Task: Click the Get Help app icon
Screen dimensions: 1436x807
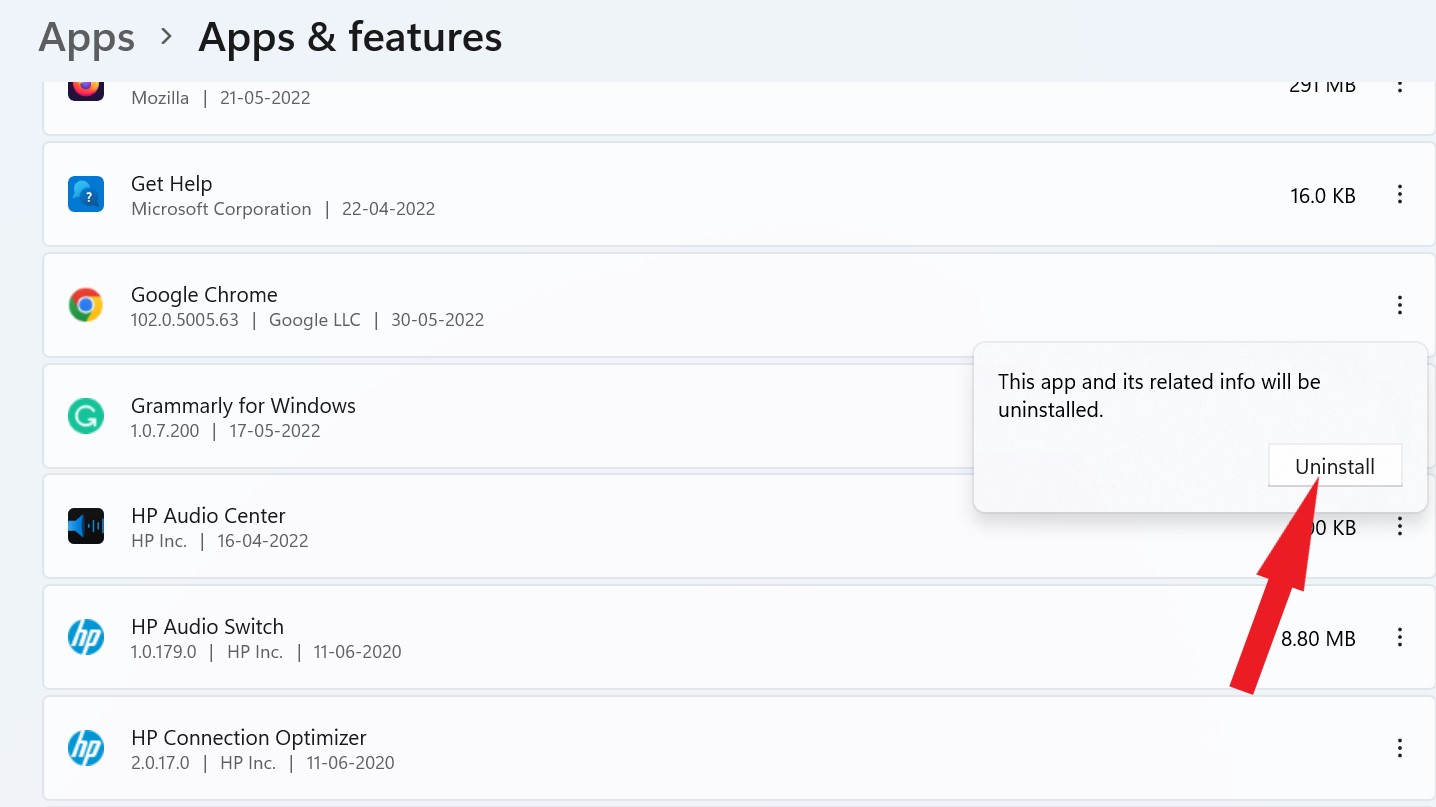Action: point(86,194)
